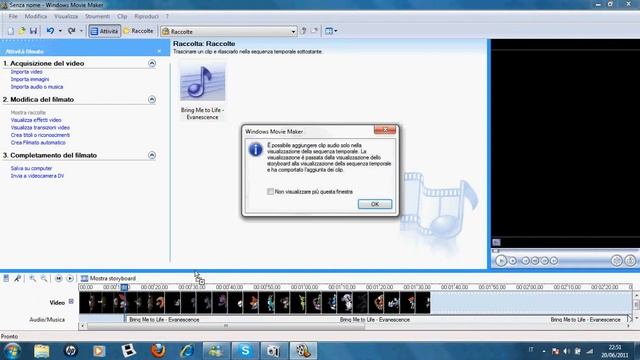Viewport: 640px width, 360px height.
Task: Go up one level icon
Action: click(x=304, y=31)
